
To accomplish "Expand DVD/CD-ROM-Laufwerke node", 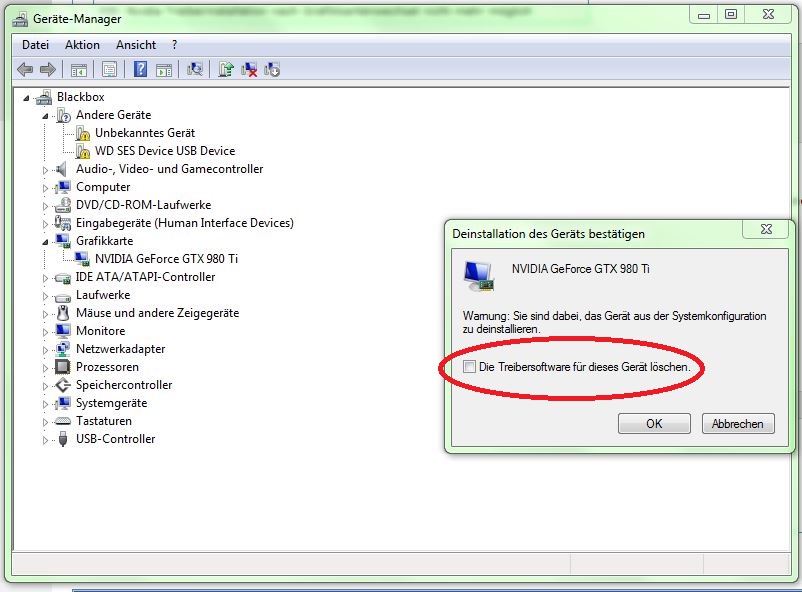I will [45, 206].
